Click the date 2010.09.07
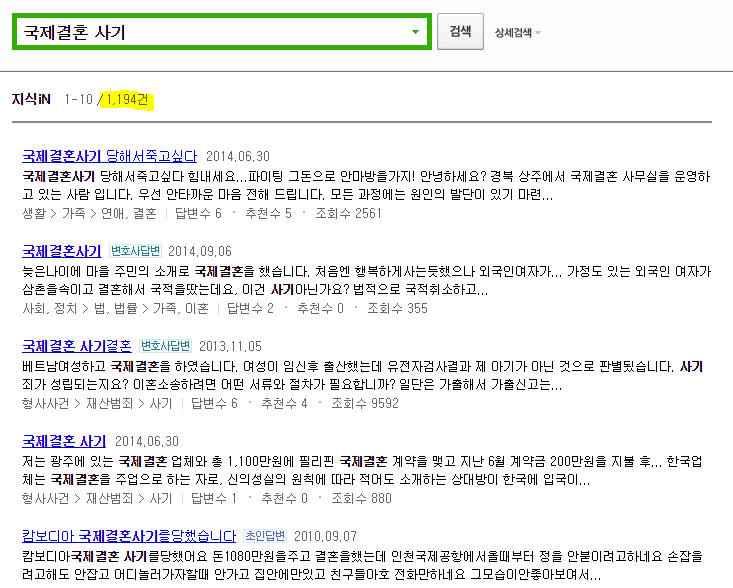Screen dimensions: 733x588 tap(325, 536)
